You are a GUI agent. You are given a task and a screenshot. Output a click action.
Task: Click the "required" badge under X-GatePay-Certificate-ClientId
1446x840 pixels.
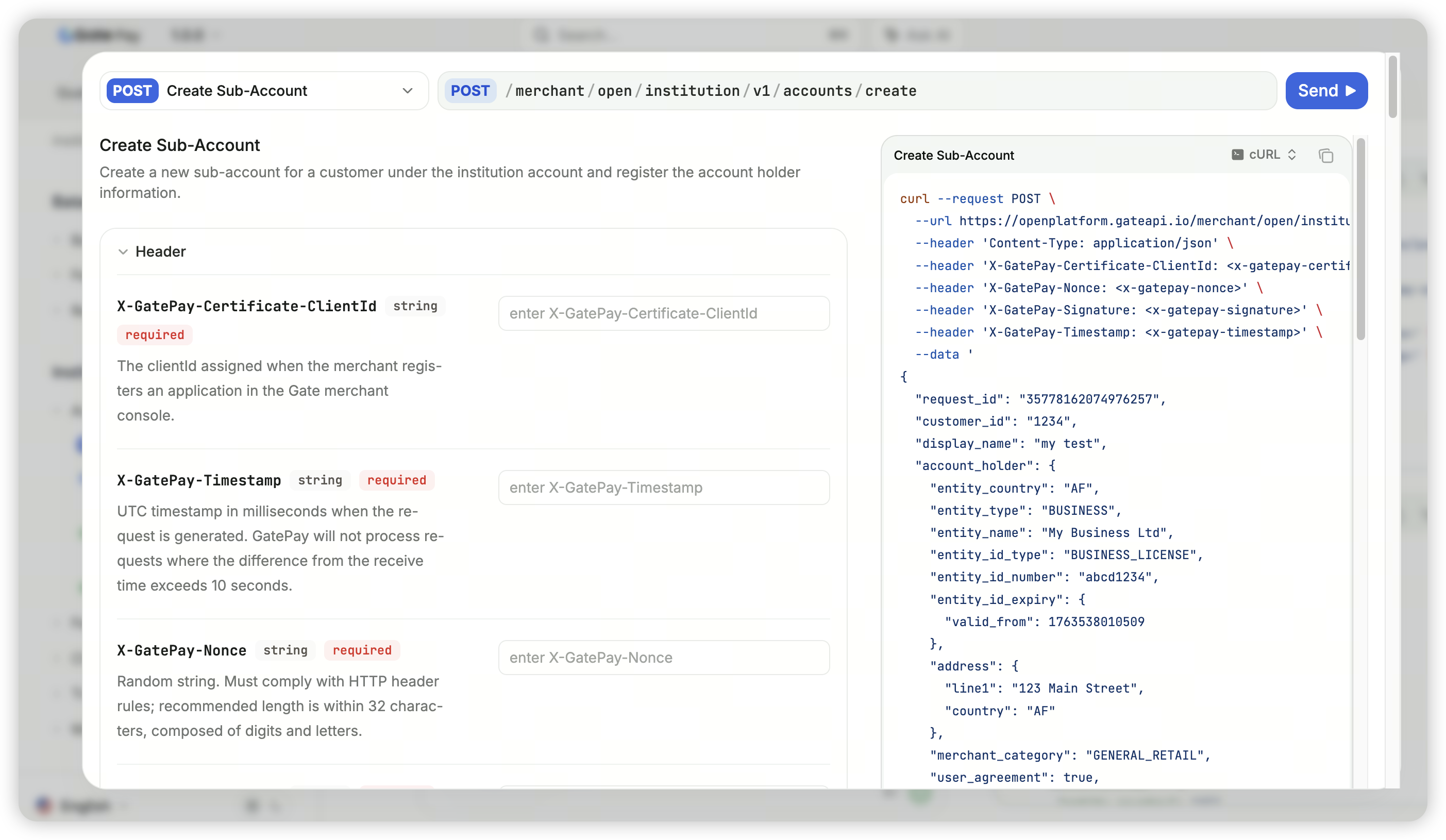[x=155, y=335]
